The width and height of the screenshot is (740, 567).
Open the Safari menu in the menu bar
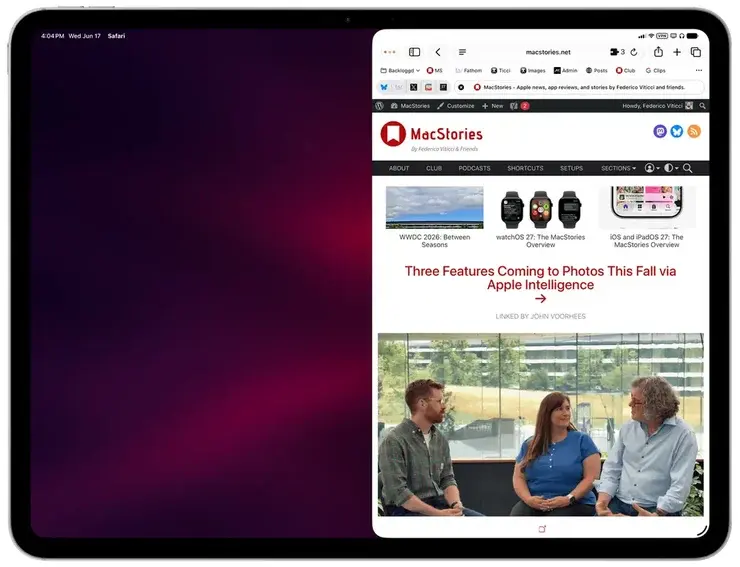pos(116,36)
